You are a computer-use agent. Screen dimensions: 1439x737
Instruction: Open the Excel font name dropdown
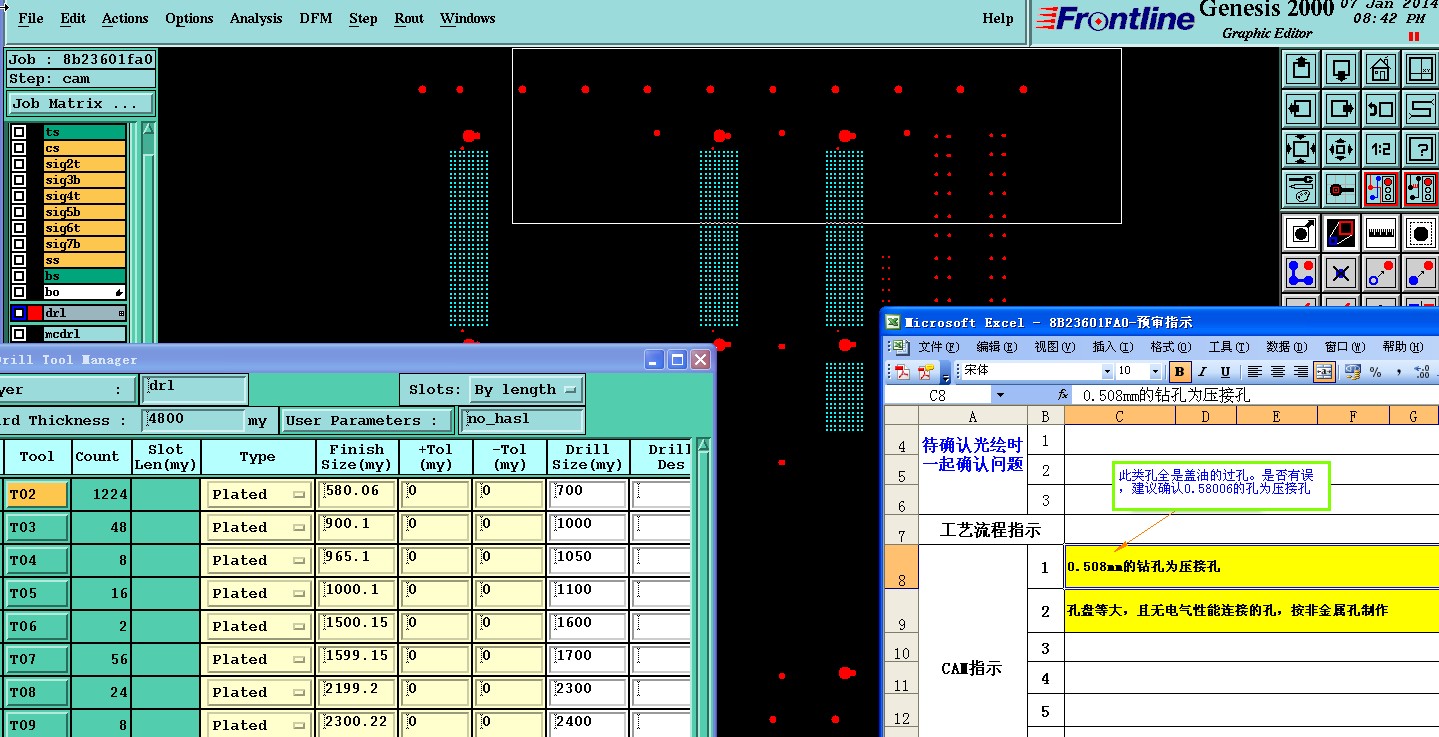coord(1107,371)
